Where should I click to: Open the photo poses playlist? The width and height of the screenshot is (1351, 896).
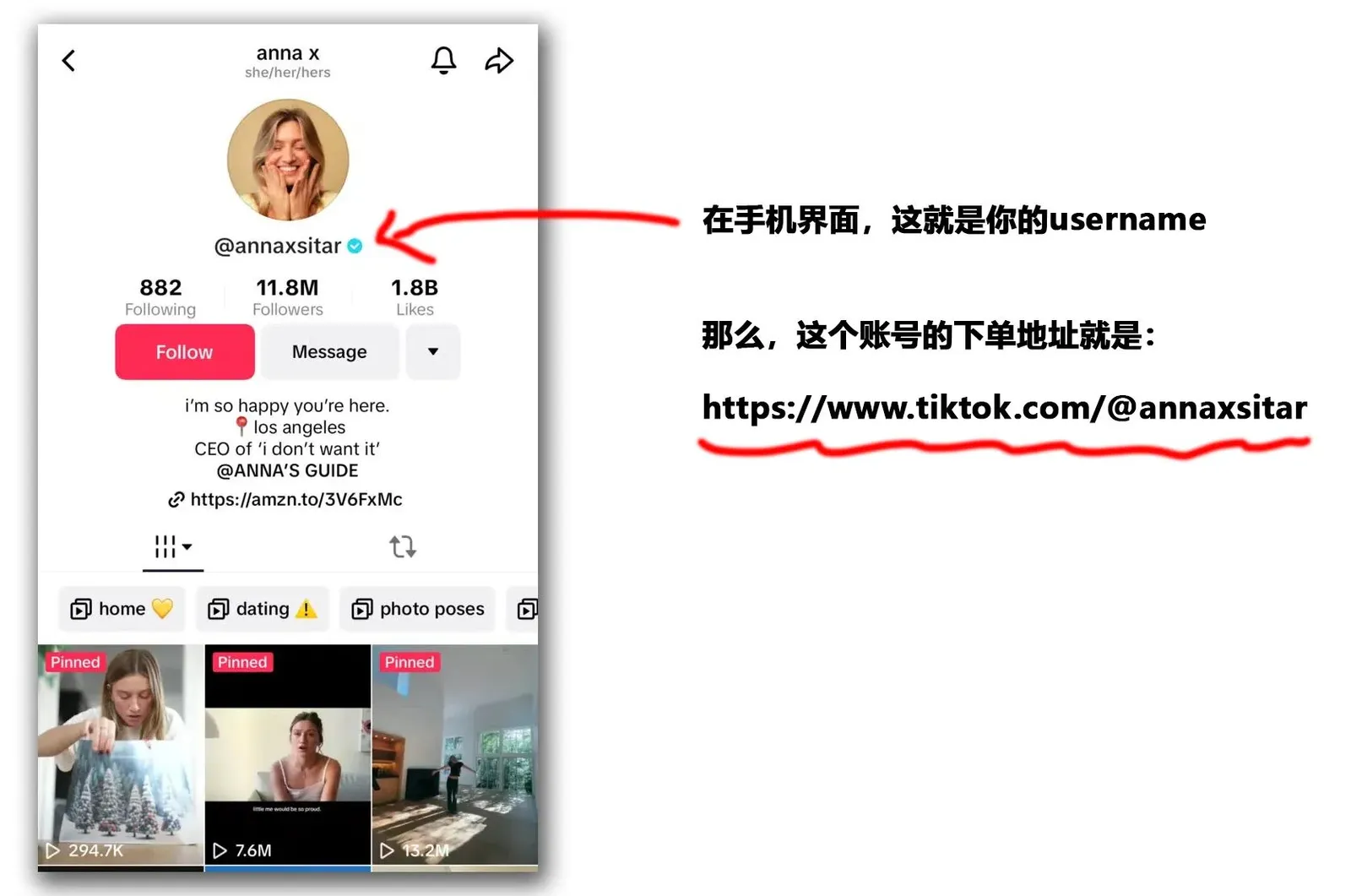(418, 609)
